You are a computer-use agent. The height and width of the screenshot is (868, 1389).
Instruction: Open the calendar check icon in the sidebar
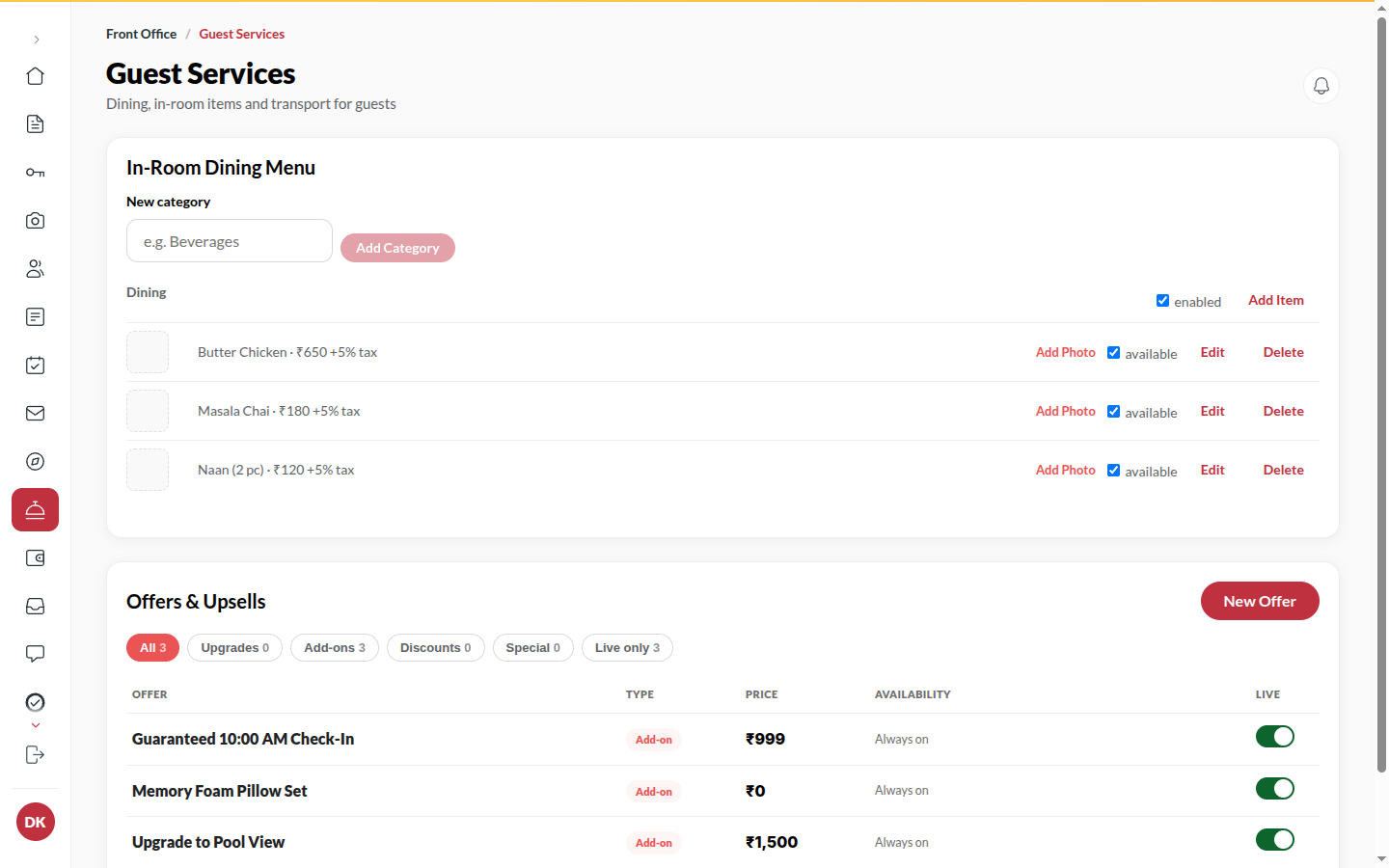point(35,366)
